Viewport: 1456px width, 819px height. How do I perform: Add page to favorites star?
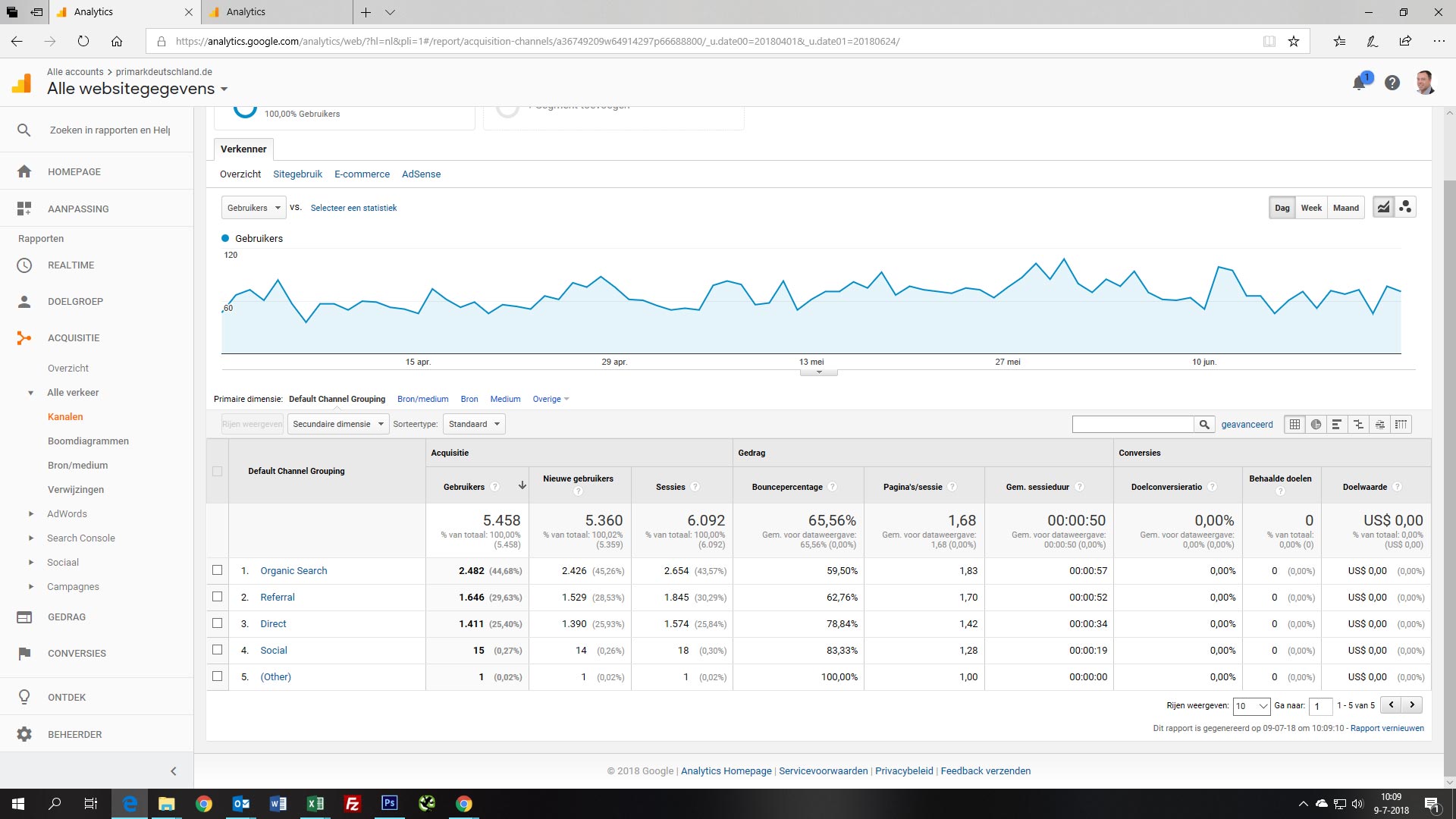[1294, 41]
